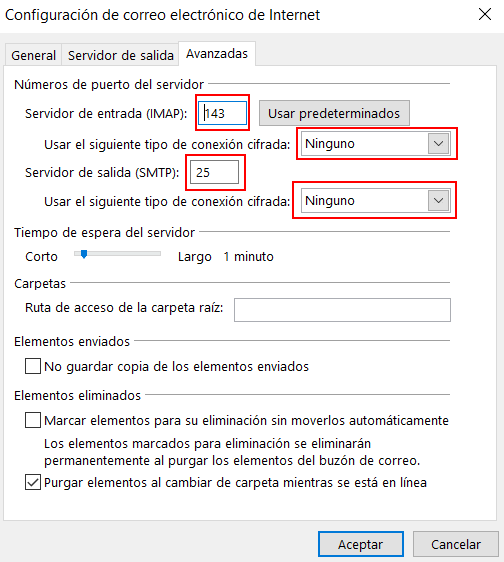The width and height of the screenshot is (504, 562).
Task: Open the IMAP encrypted connection type dropdown
Action: 376,143
